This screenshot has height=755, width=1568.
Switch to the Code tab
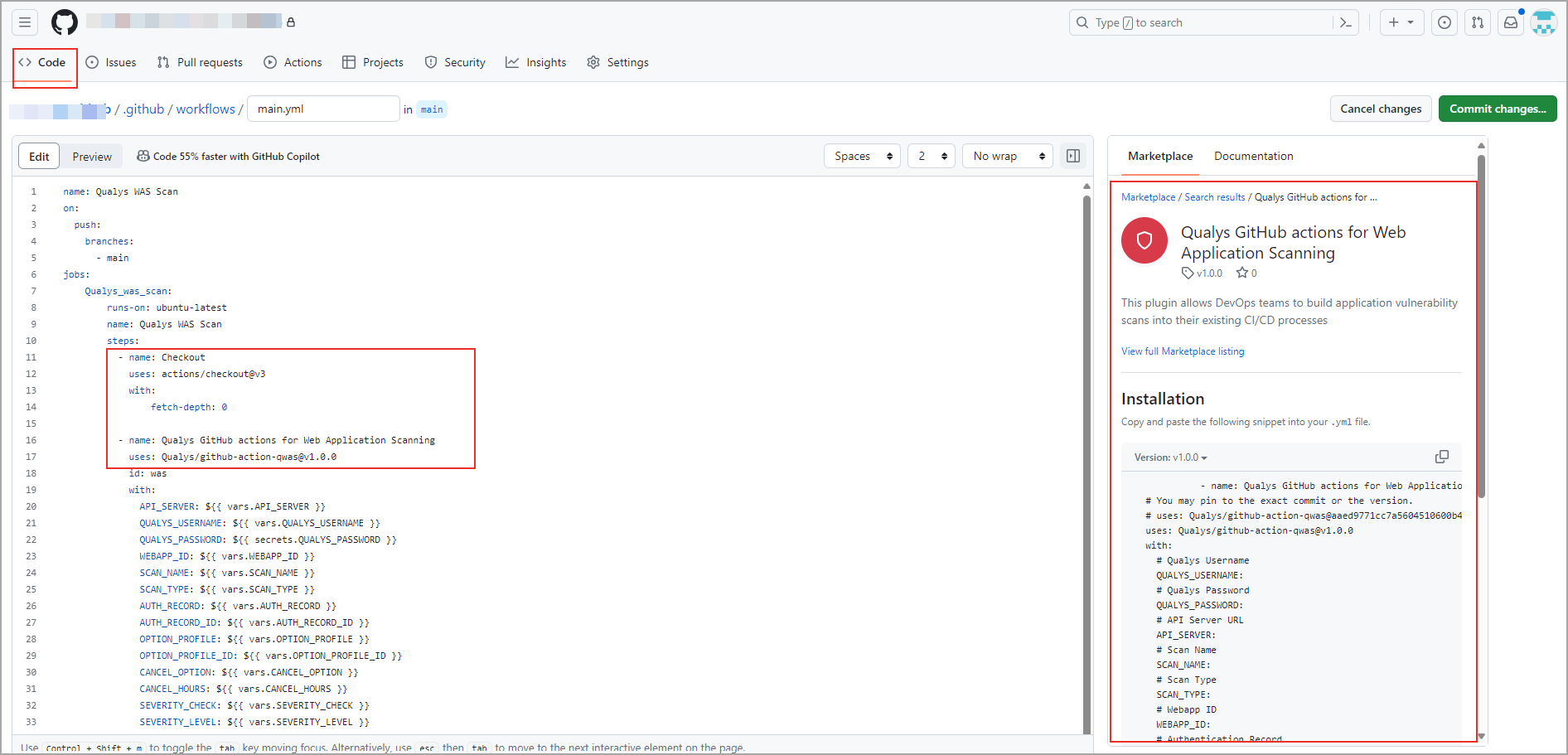coord(42,62)
